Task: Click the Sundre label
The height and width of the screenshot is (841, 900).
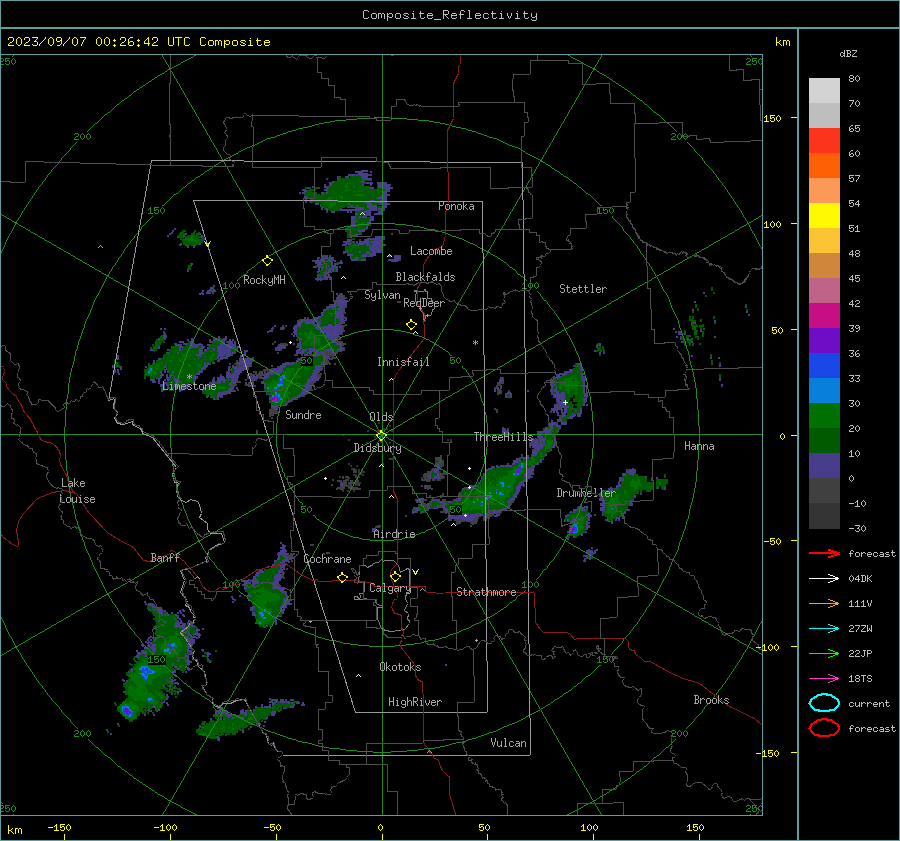Action: (303, 415)
